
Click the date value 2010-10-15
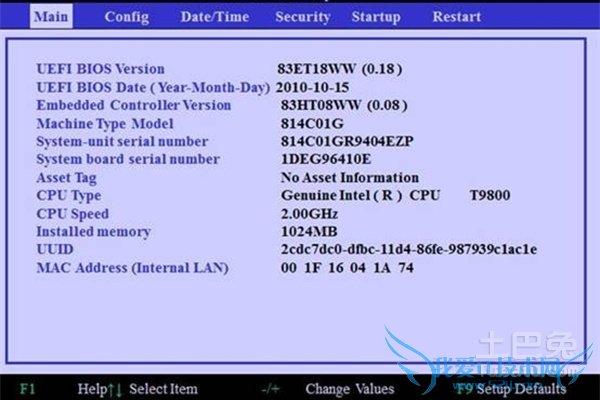pyautogui.click(x=312, y=87)
